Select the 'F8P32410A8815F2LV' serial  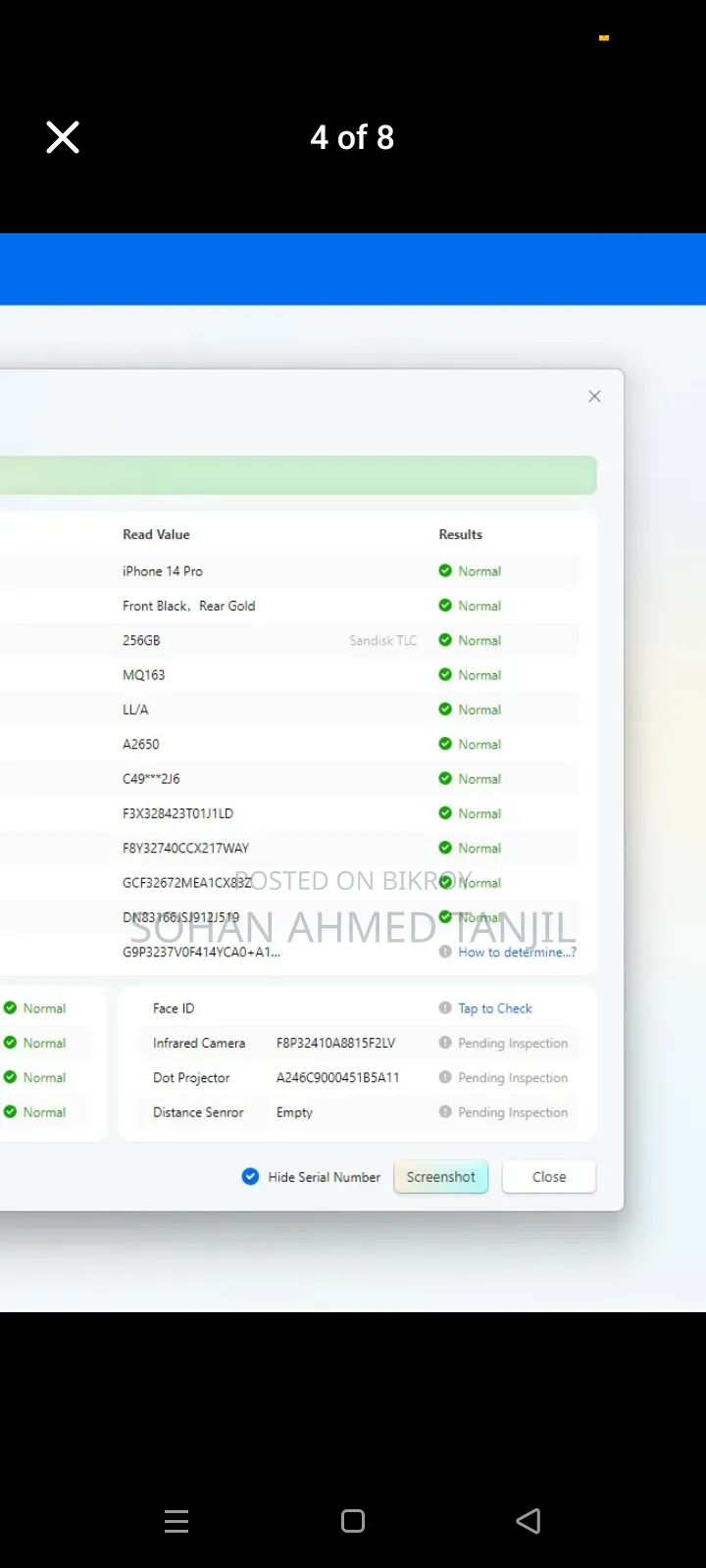335,1043
